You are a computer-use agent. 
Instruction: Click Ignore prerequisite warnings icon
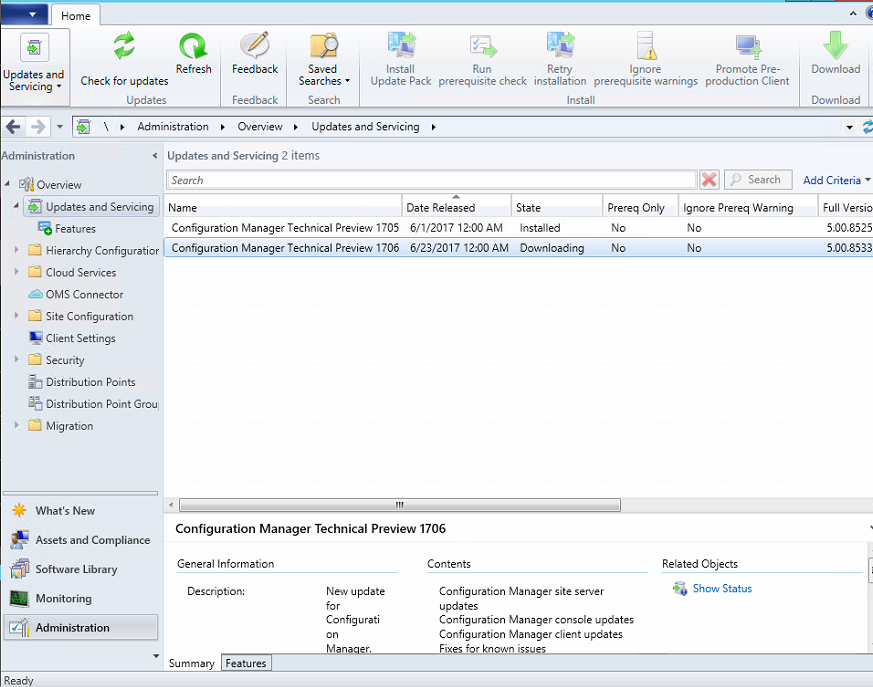pos(646,45)
